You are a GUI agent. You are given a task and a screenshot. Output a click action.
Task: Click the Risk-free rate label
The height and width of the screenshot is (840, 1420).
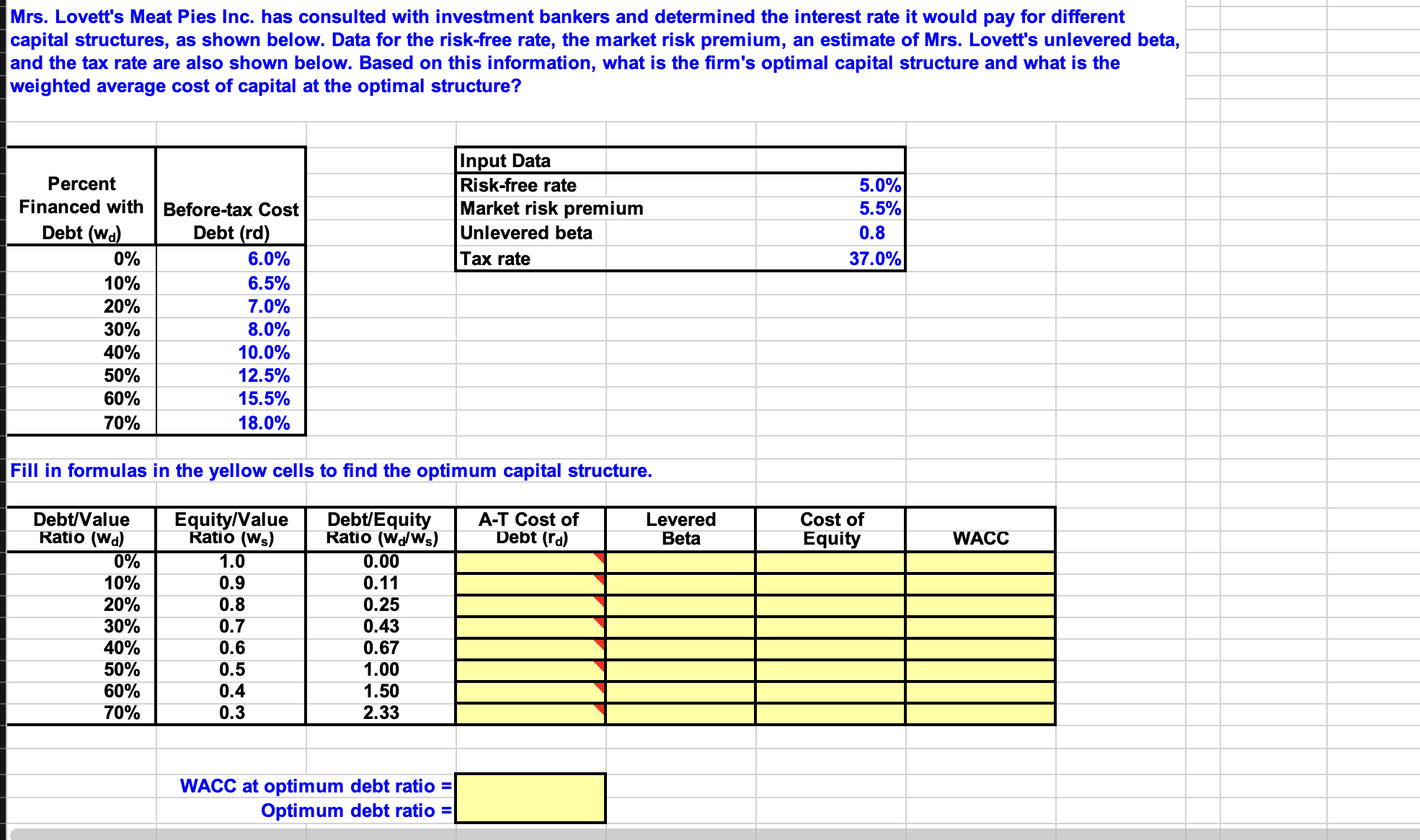pos(518,185)
